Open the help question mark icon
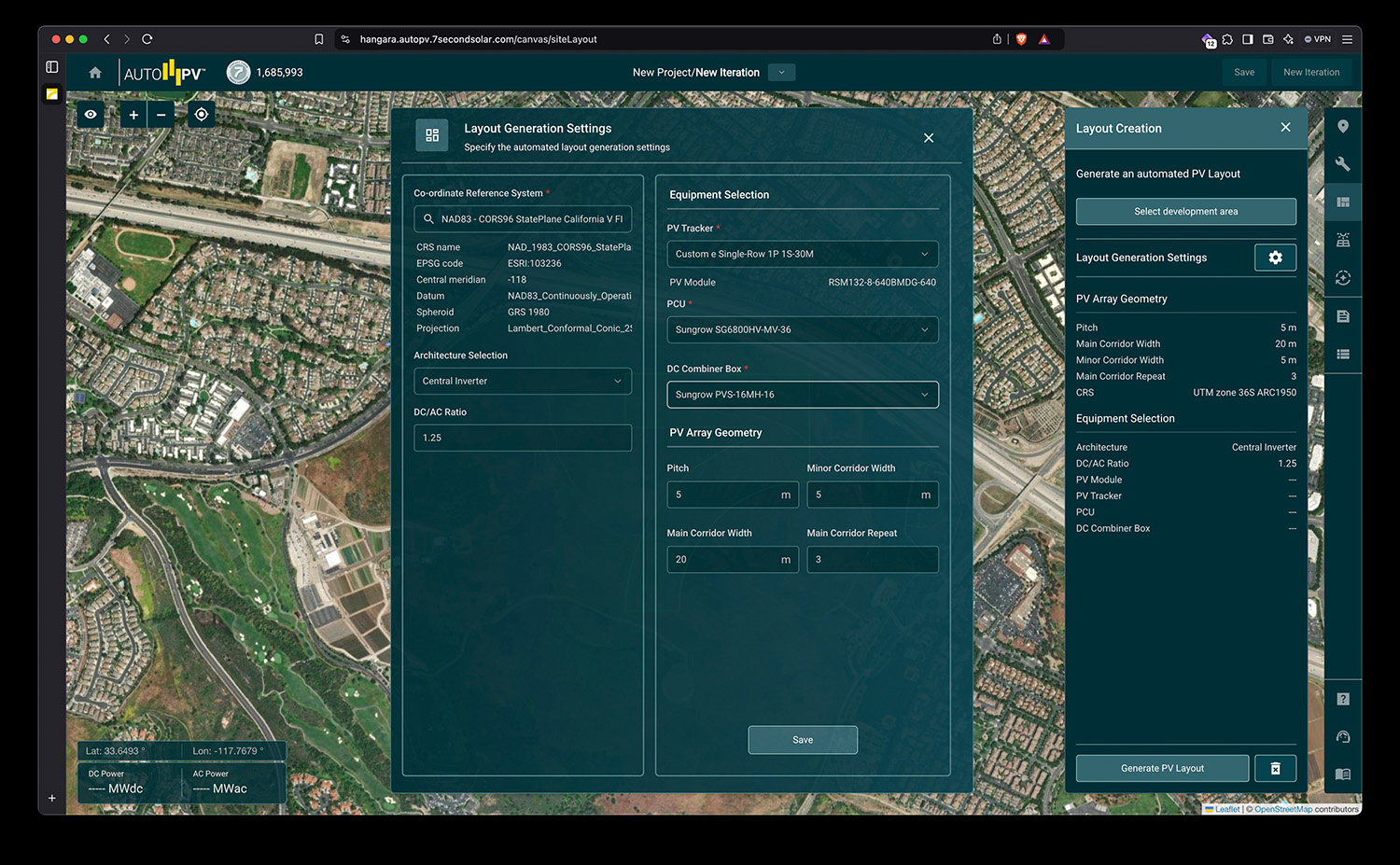Image resolution: width=1400 pixels, height=865 pixels. [x=1343, y=699]
